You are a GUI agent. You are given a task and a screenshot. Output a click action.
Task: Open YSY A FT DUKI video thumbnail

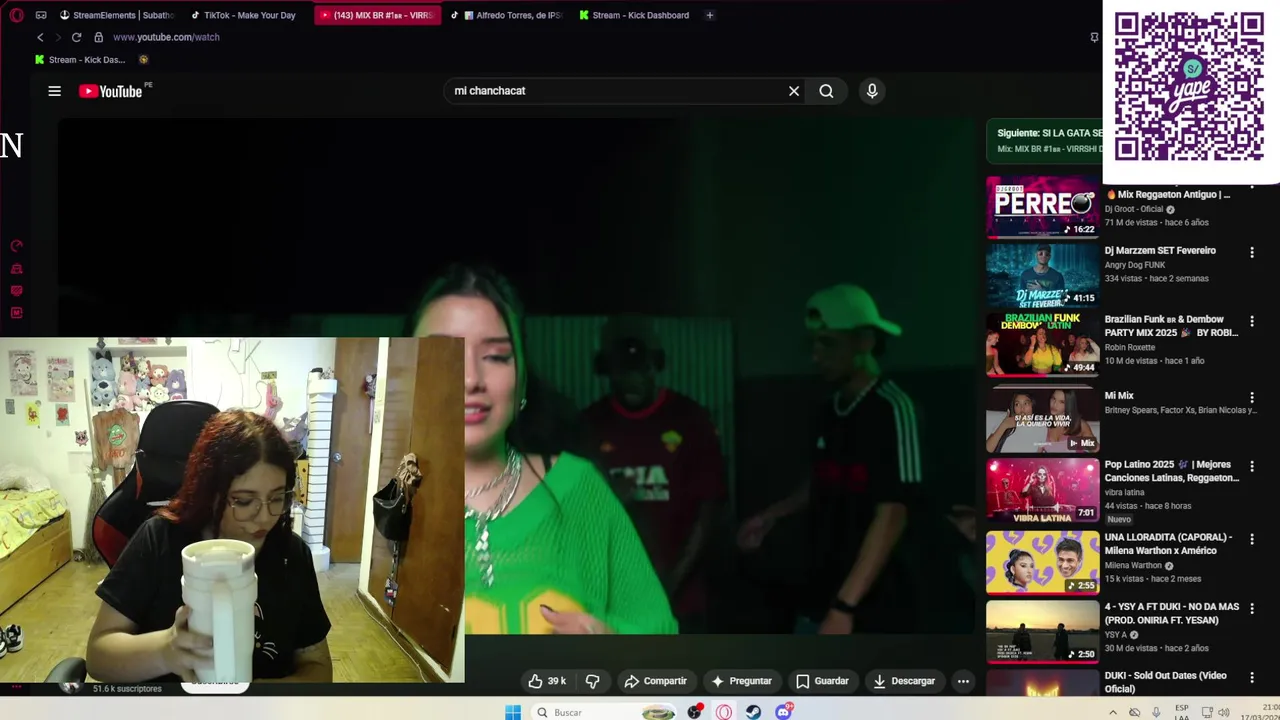[x=1042, y=632]
